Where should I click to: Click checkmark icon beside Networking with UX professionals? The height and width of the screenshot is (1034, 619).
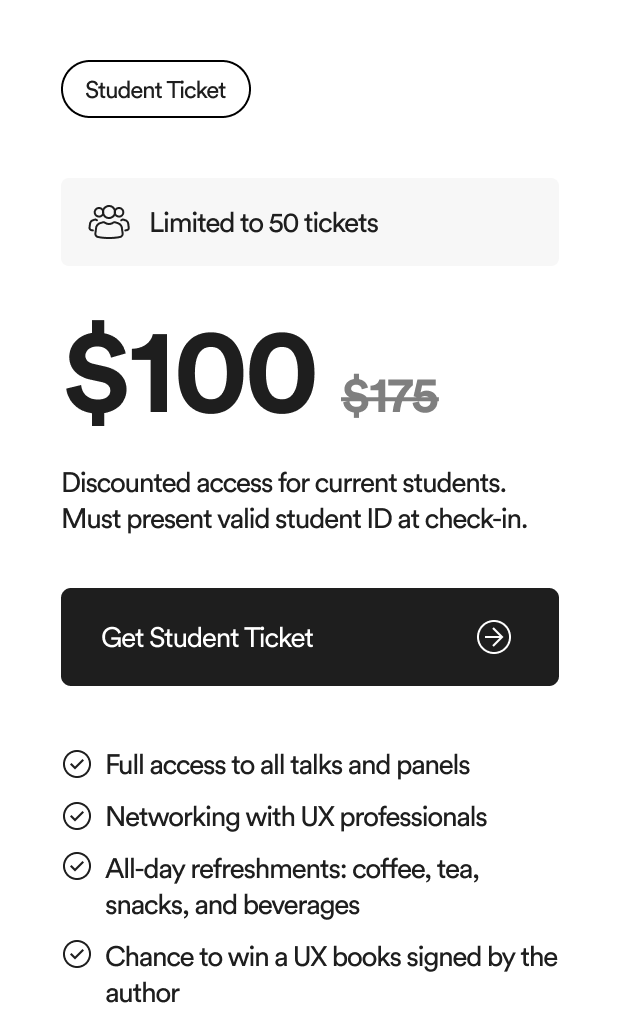[x=76, y=816]
